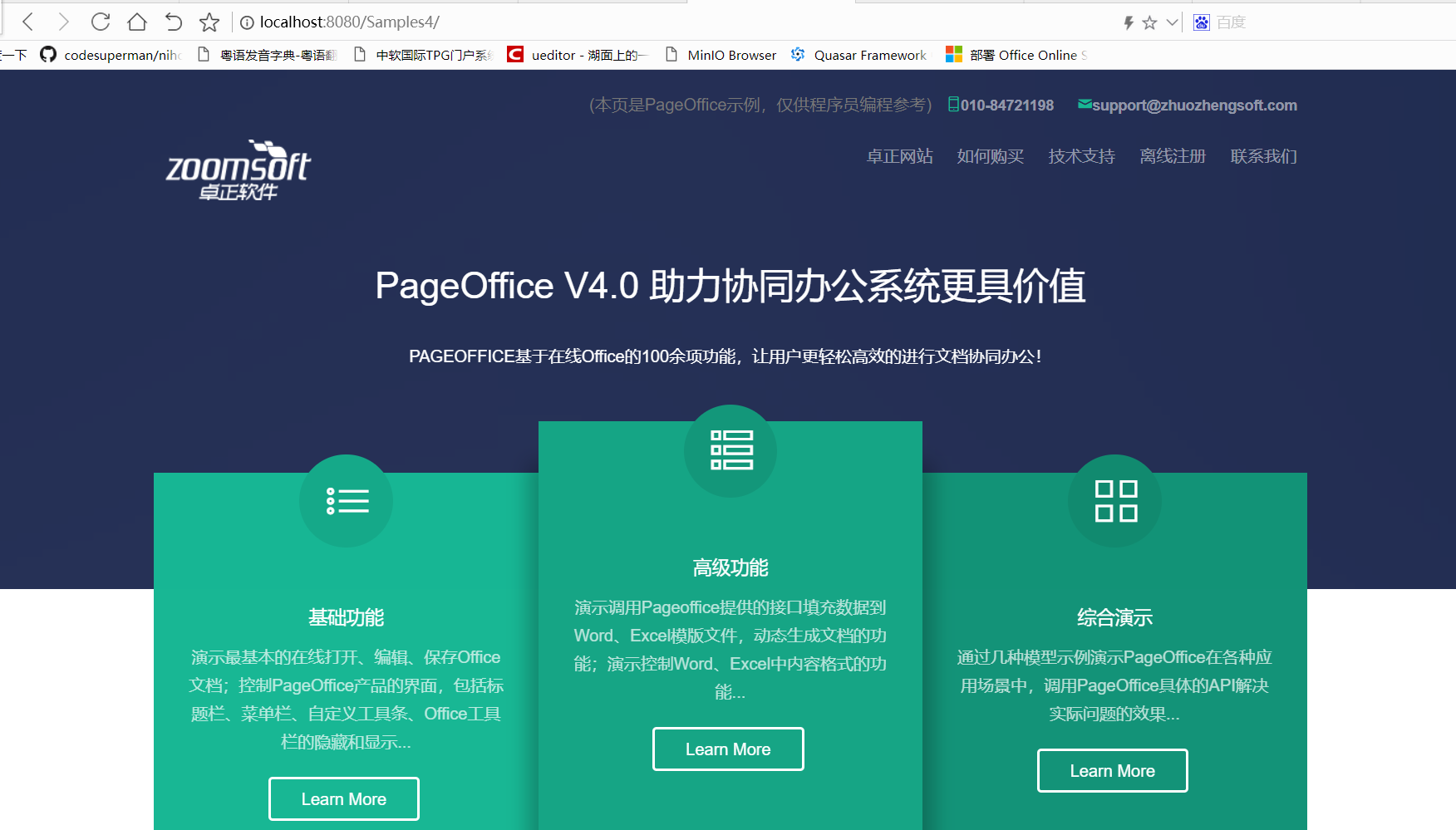Open codesuperman GitHub bookmark
1456x830 pixels.
pyautogui.click(x=111, y=55)
